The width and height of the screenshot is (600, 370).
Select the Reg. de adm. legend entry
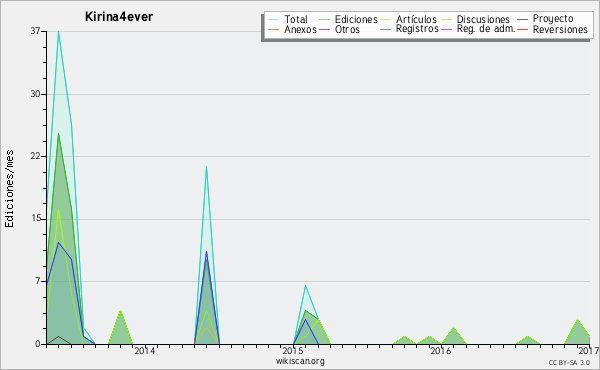point(486,29)
